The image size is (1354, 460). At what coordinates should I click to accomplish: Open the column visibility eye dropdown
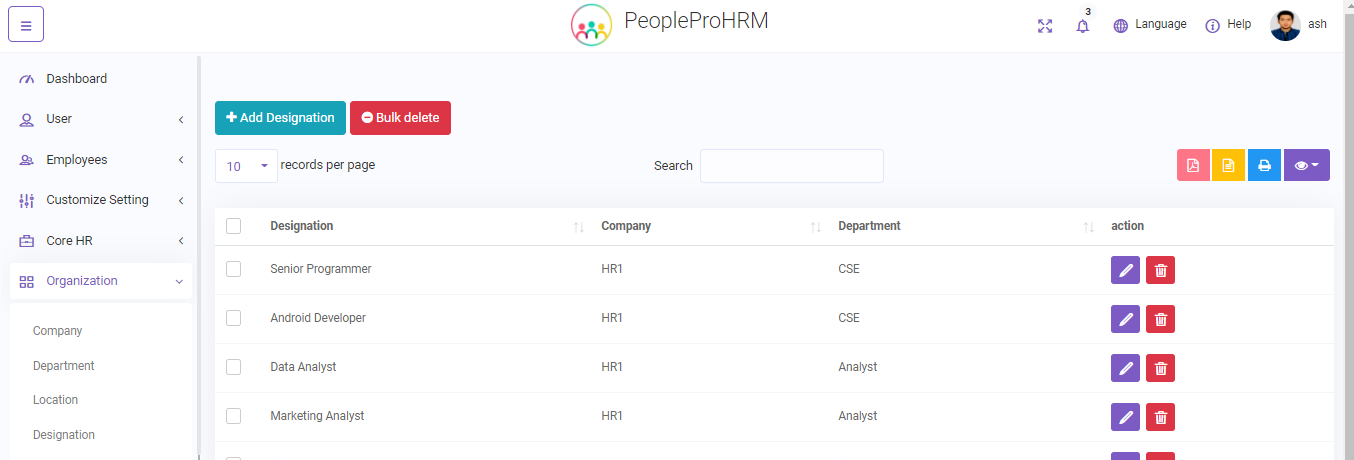pos(1306,165)
